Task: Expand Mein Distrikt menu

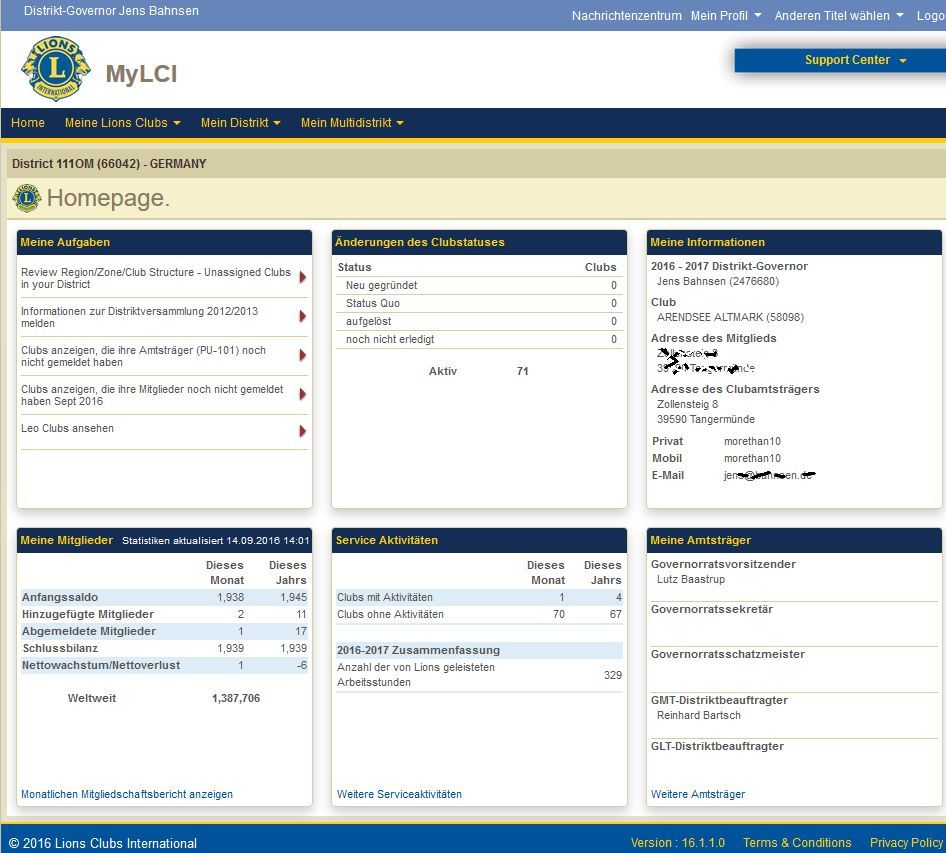Action: 241,122
